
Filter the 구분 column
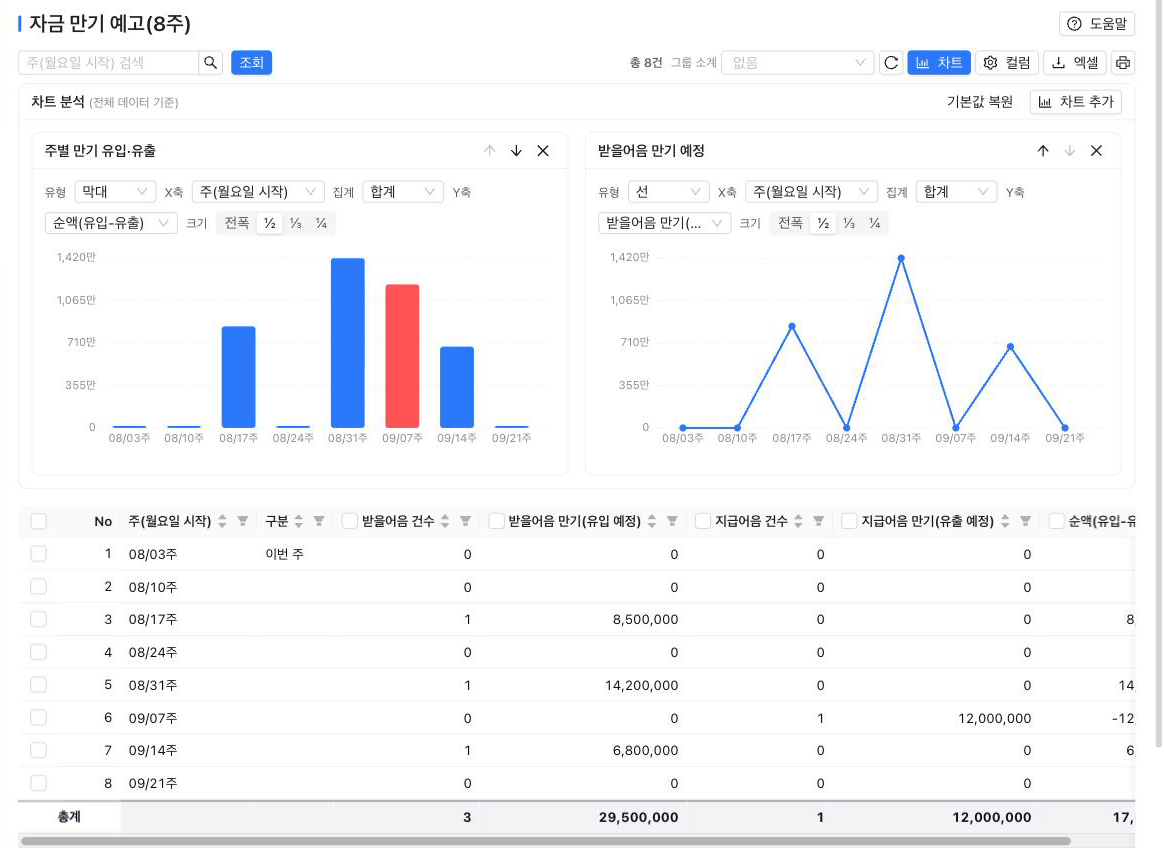(318, 521)
